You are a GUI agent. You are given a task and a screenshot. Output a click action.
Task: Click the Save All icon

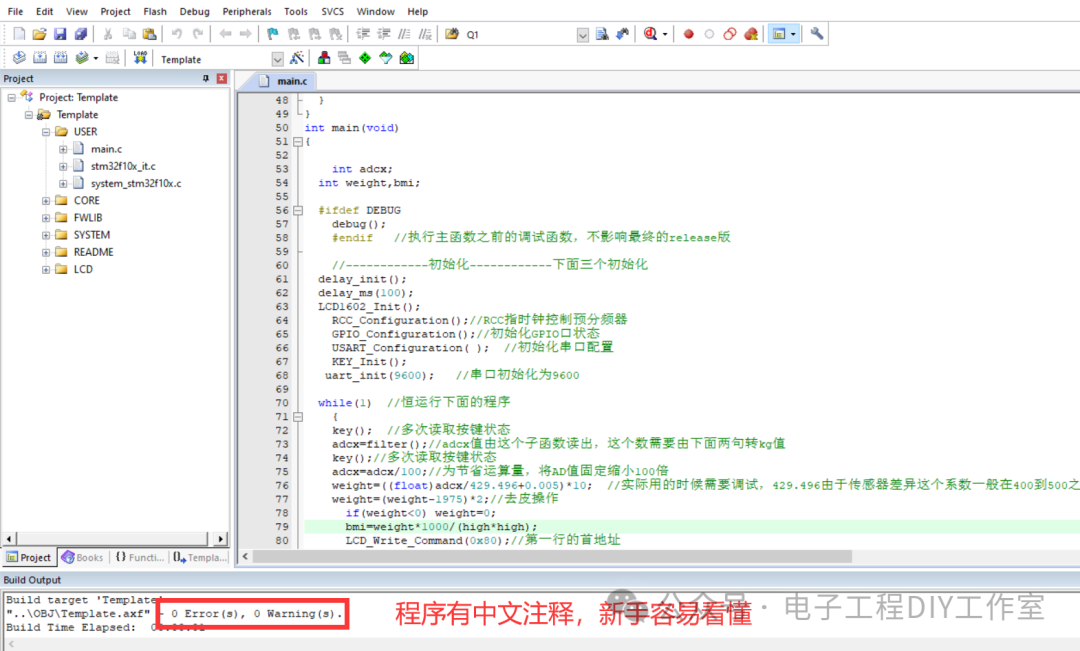click(x=81, y=34)
